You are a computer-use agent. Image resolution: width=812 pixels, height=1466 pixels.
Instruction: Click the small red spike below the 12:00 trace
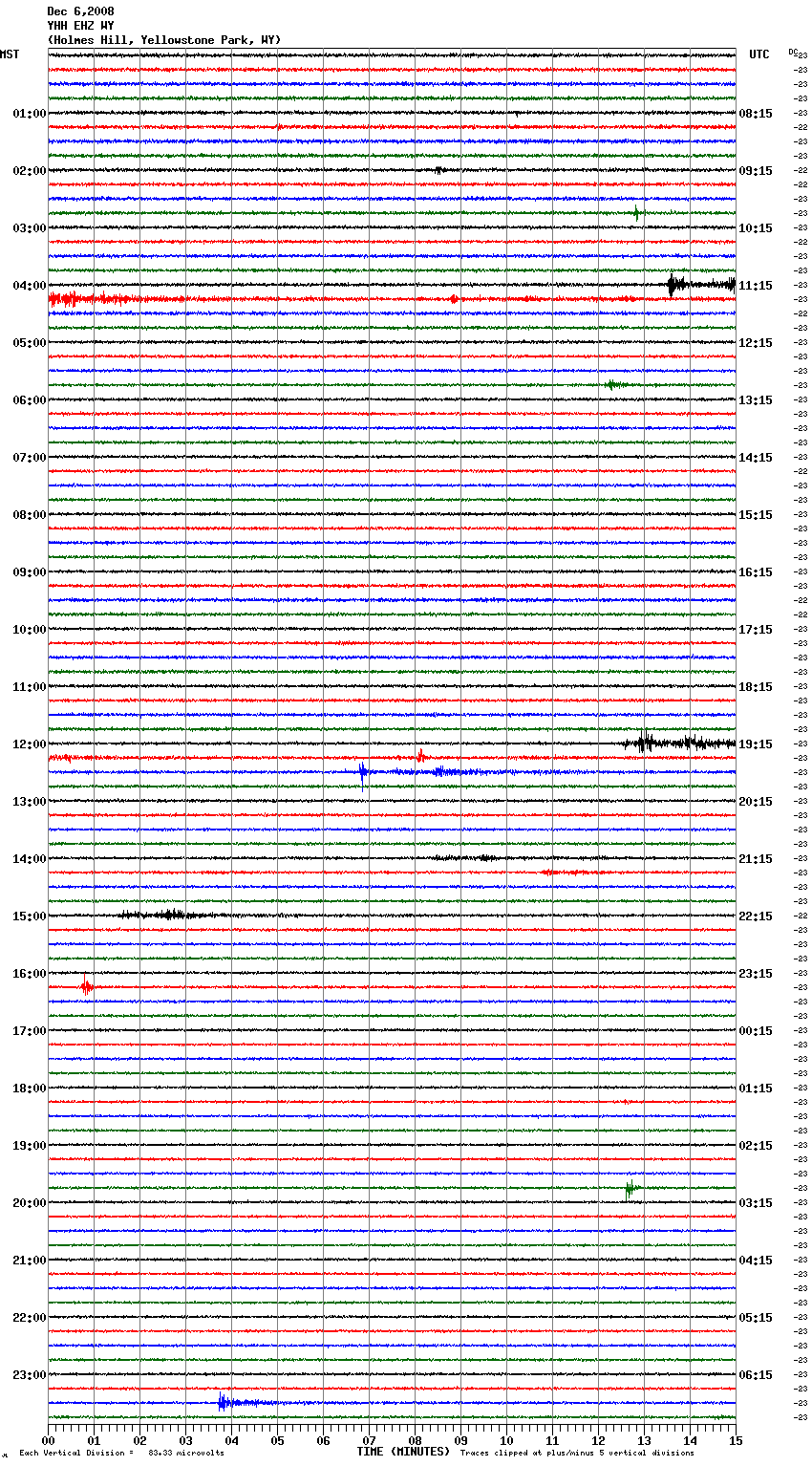tap(420, 756)
